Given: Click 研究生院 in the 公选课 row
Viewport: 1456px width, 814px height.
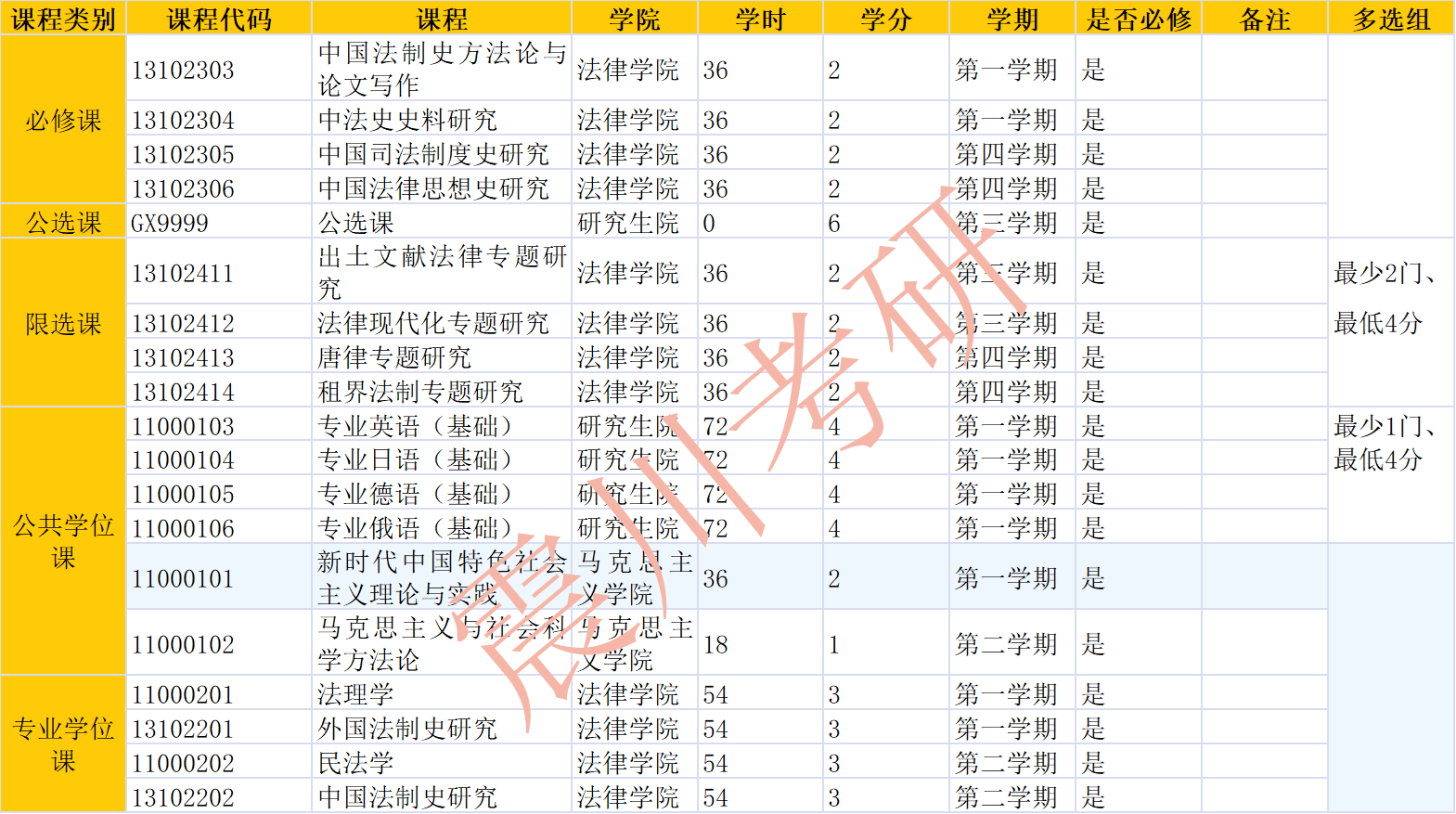Looking at the screenshot, I should click(628, 223).
